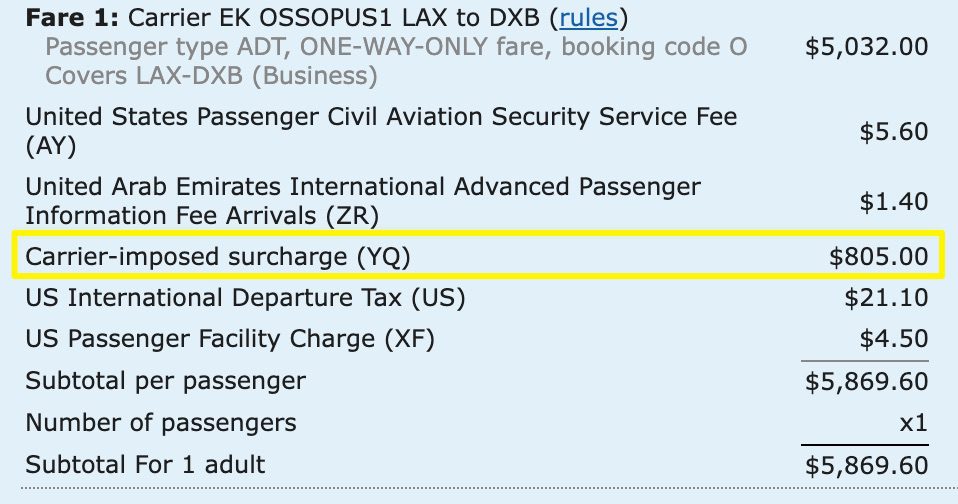Select the US International Departure Tax label

coord(245,298)
